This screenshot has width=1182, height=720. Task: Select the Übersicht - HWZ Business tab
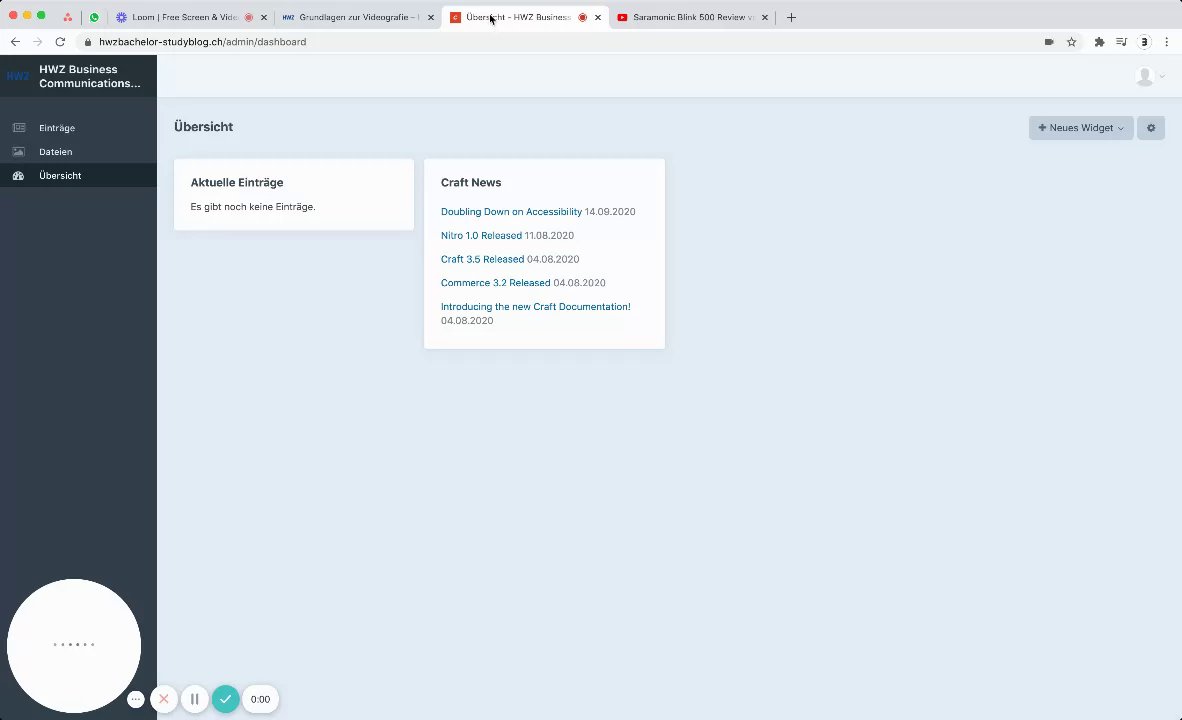click(518, 17)
